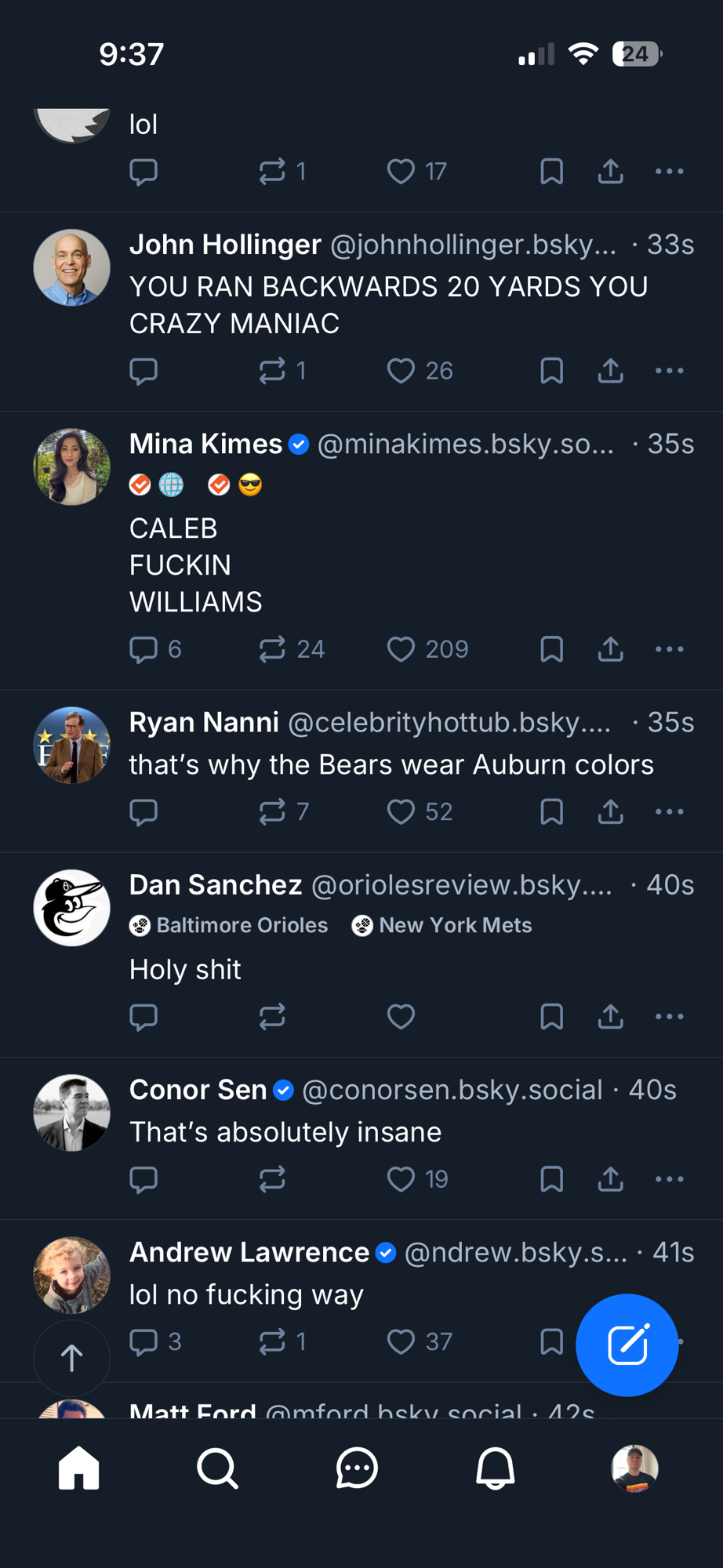Bookmark Mina Kimes' post

click(551, 649)
